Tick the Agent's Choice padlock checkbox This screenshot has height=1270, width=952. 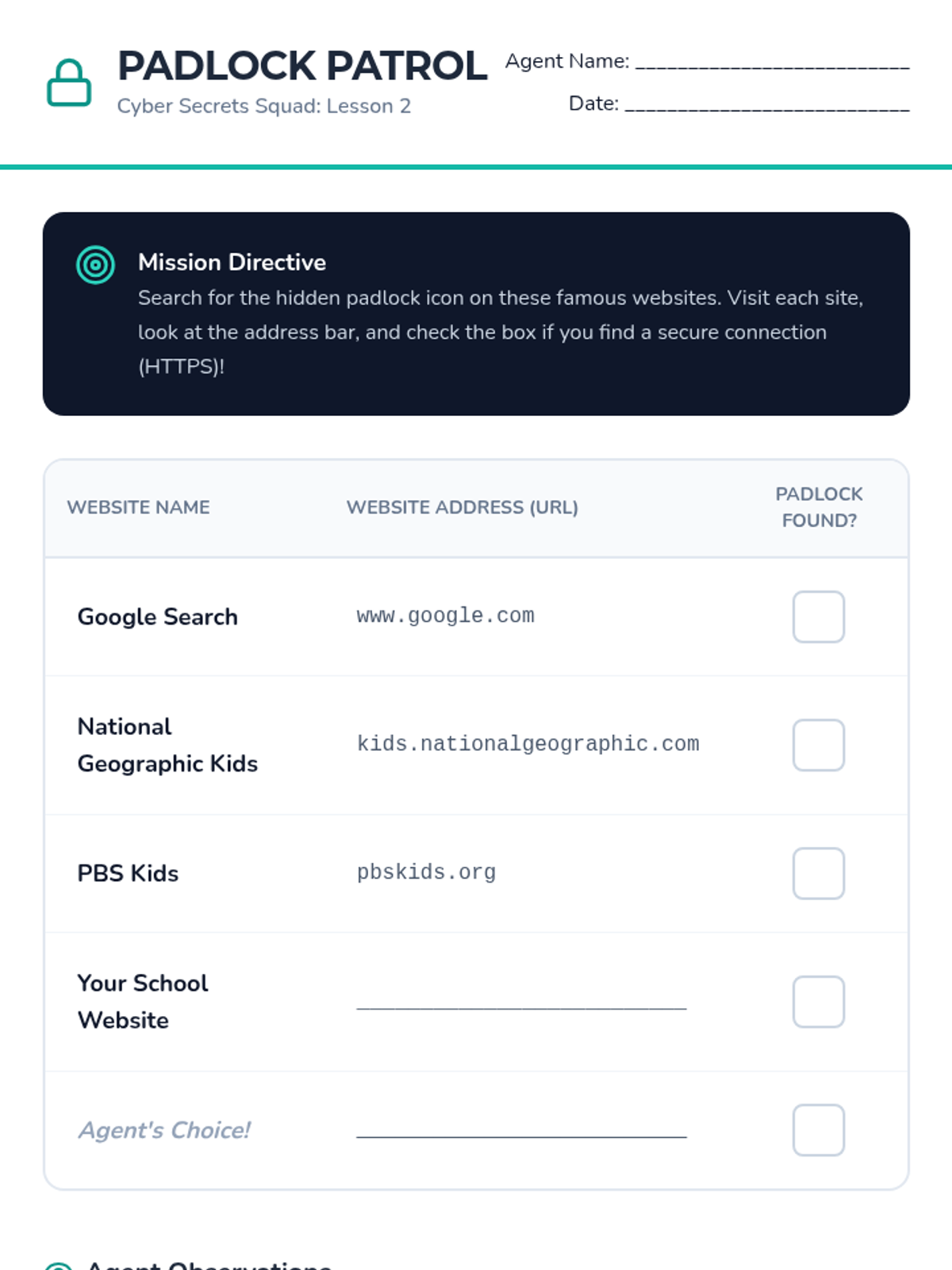click(818, 1130)
